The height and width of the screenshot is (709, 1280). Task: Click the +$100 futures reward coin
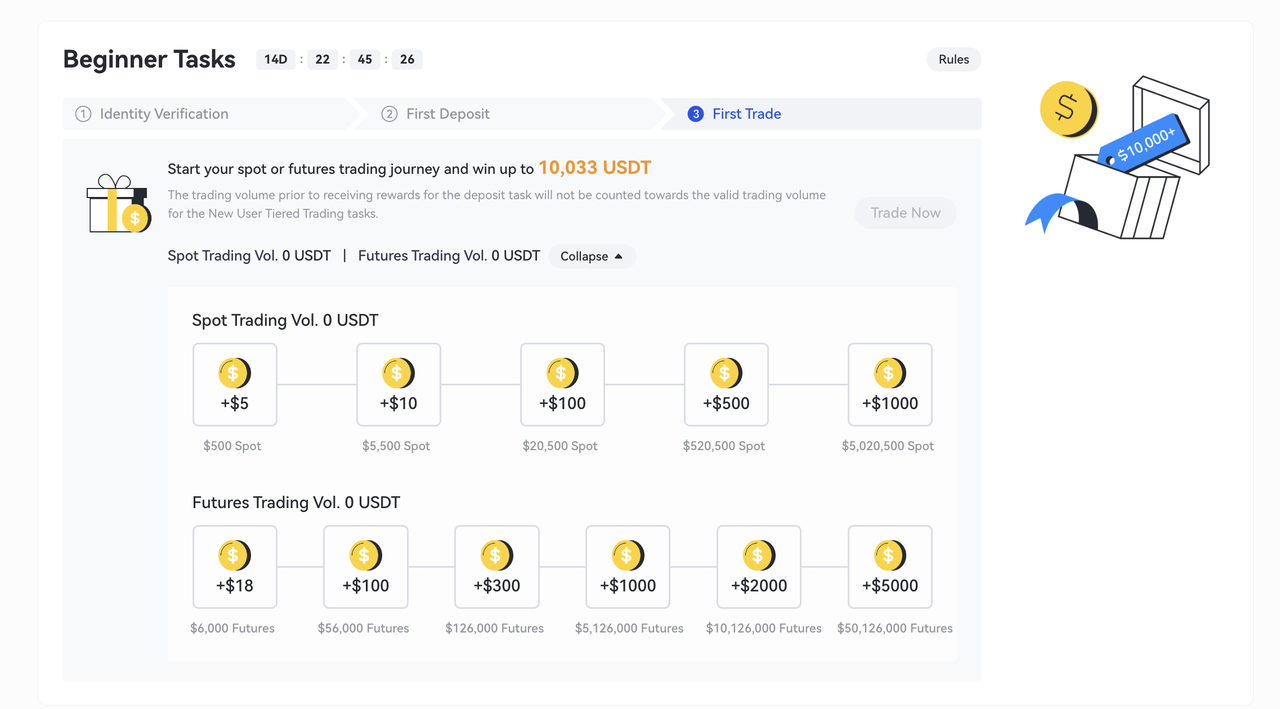point(366,555)
